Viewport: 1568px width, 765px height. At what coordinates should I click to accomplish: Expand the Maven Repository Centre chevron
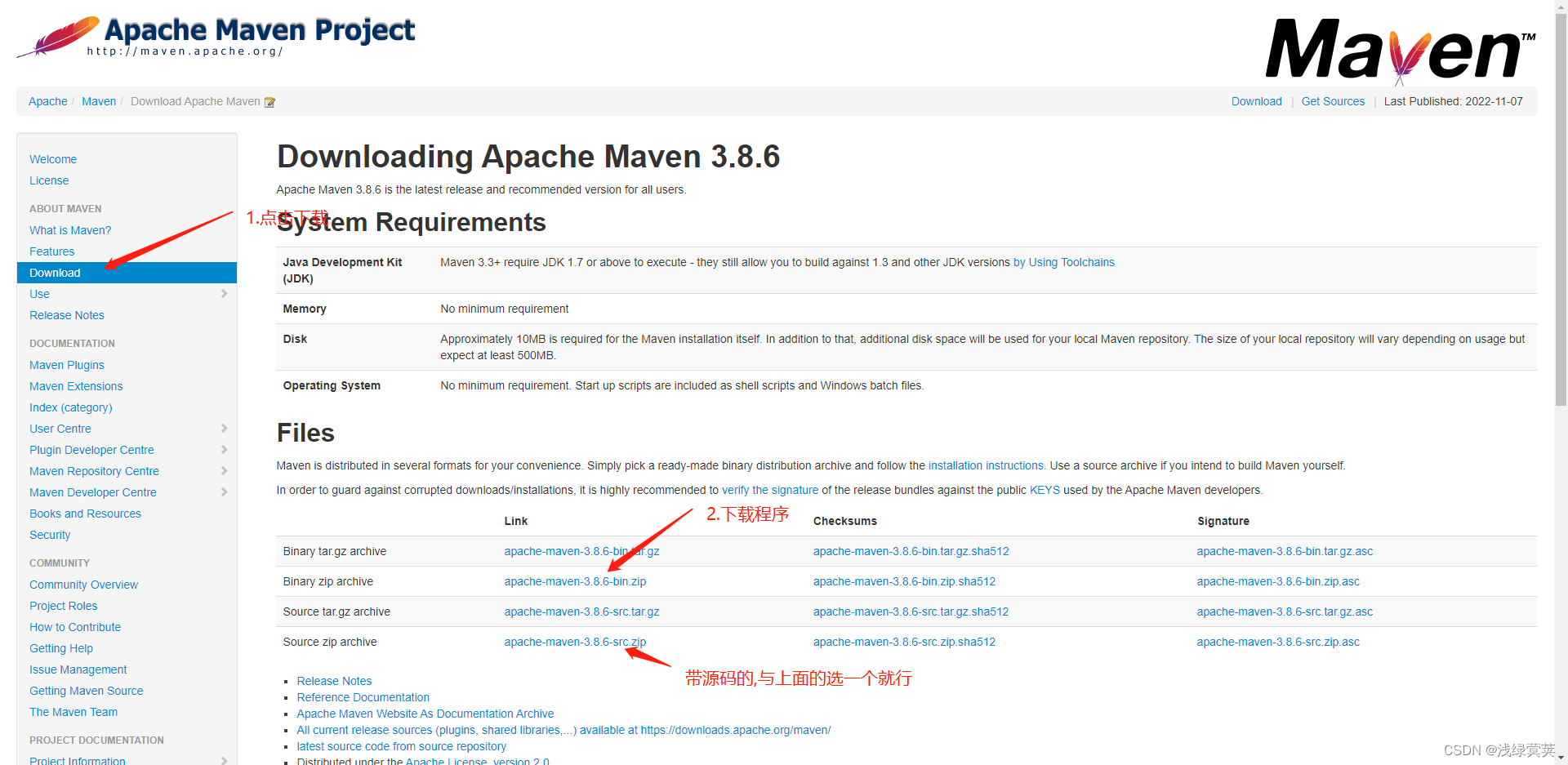coord(224,471)
